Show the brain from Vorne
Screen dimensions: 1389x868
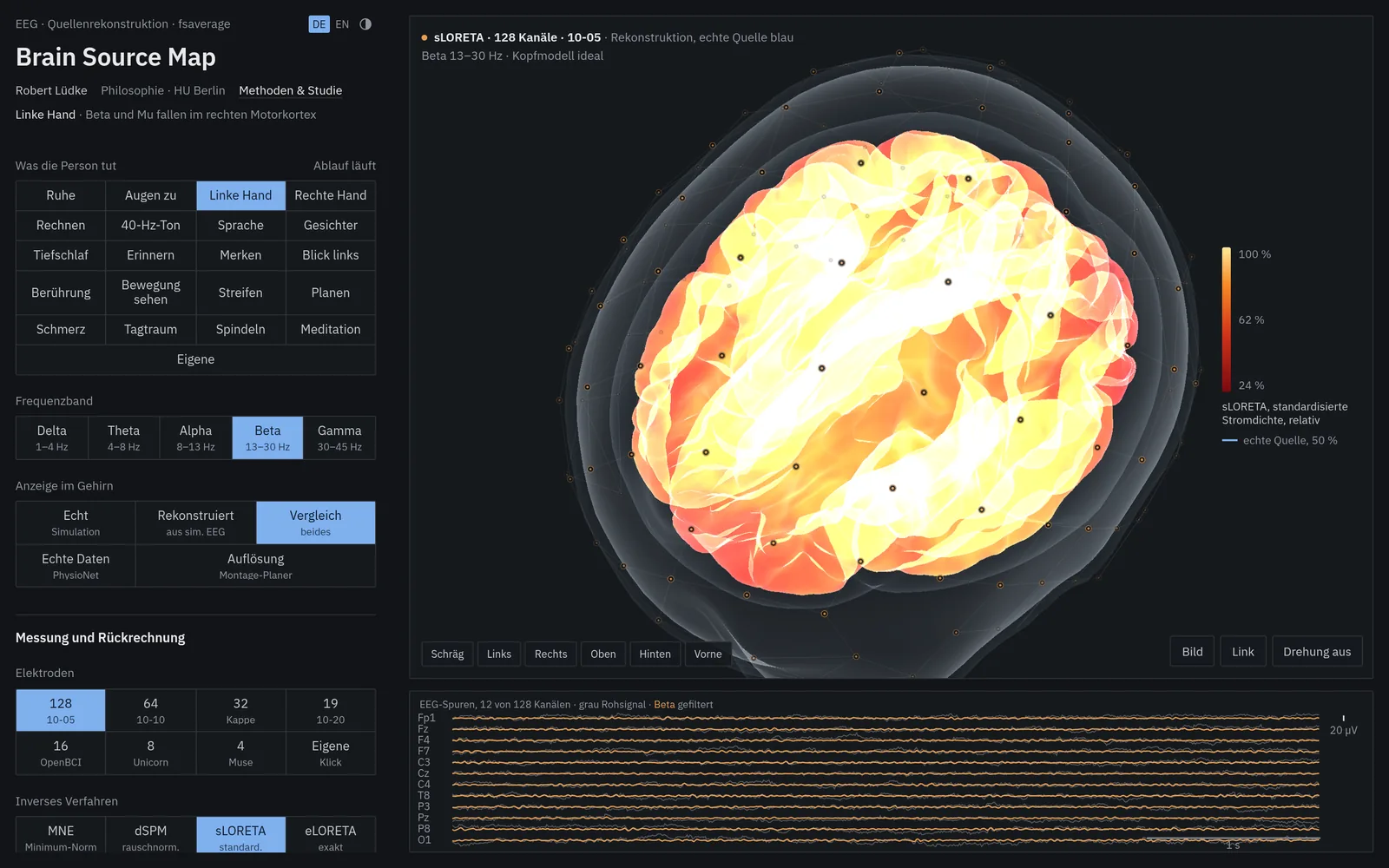pos(708,654)
